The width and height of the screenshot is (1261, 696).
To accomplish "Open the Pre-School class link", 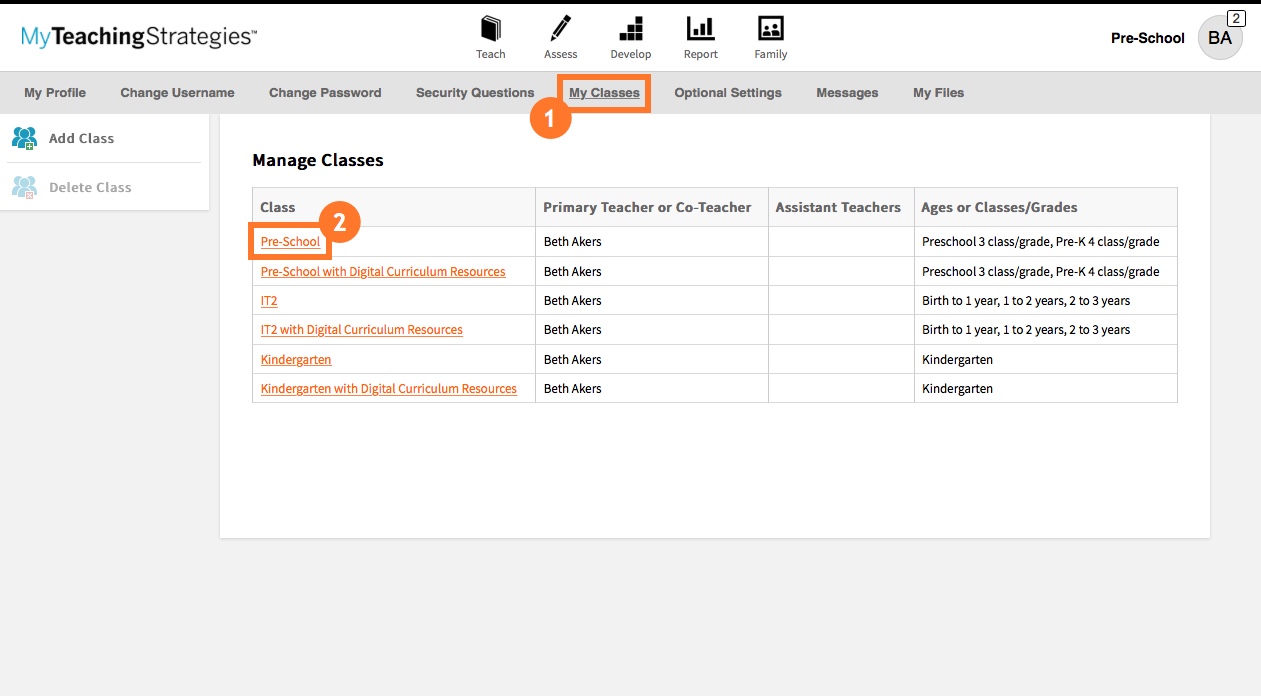I will click(x=289, y=241).
